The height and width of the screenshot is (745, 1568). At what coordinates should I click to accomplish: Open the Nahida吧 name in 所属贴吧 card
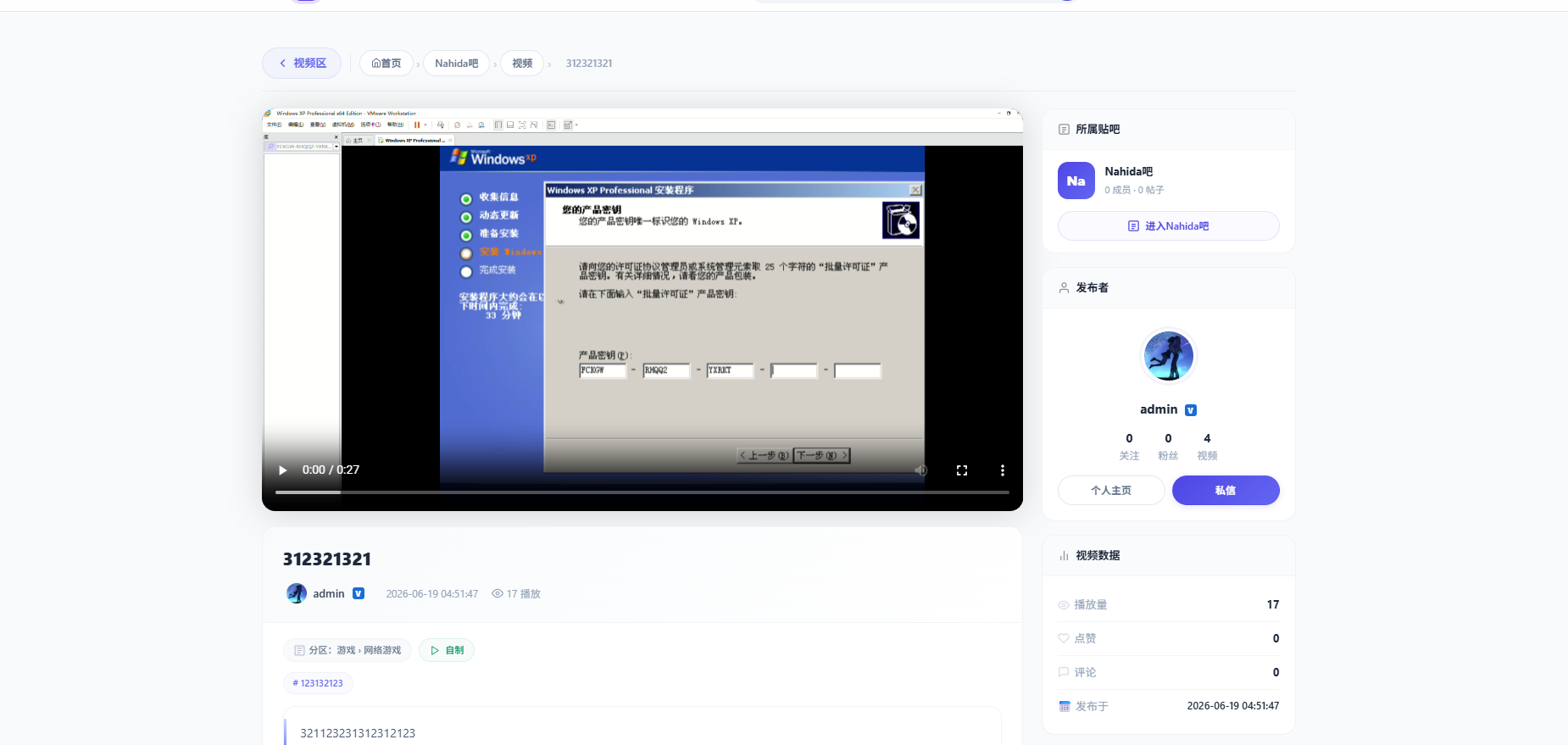pyautogui.click(x=1128, y=171)
